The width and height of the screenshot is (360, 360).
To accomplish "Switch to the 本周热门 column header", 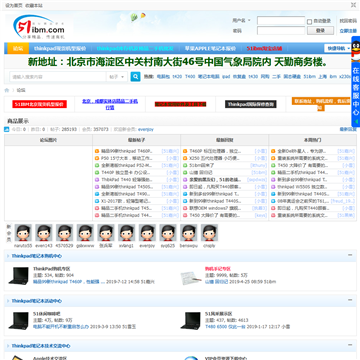I will pos(313,140).
